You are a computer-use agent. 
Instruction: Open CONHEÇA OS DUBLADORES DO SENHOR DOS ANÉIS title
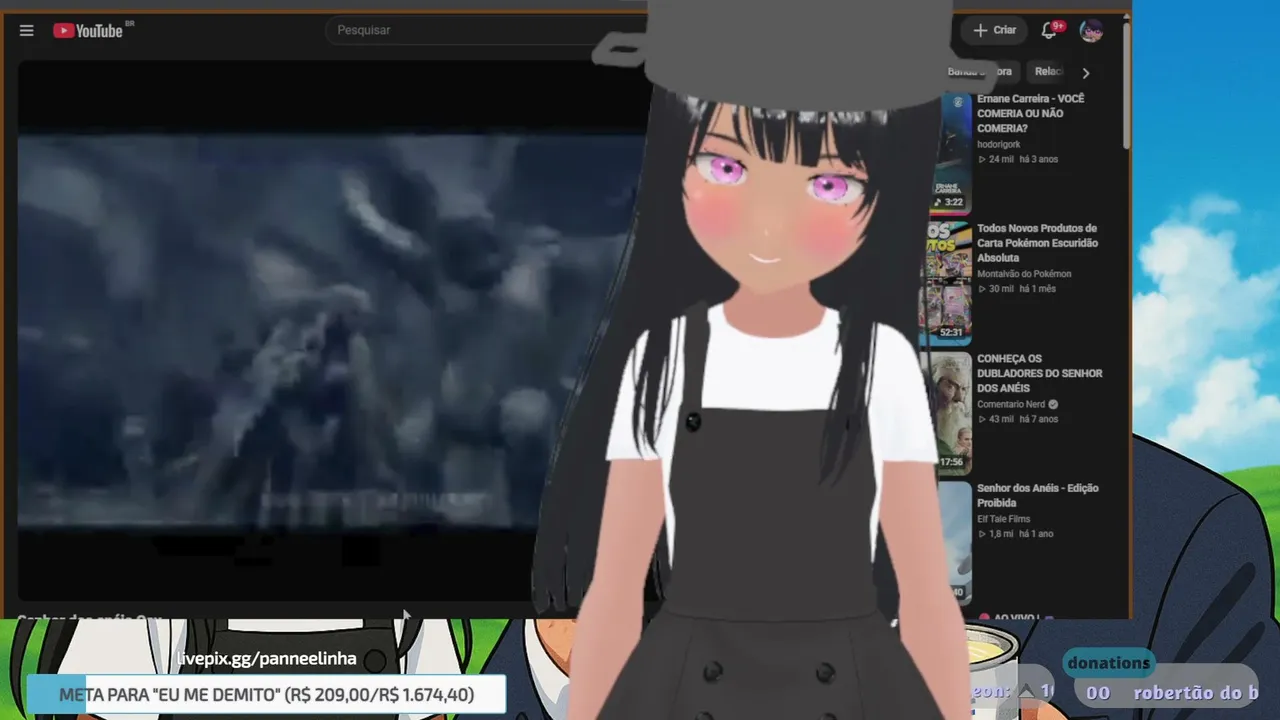pos(1040,373)
